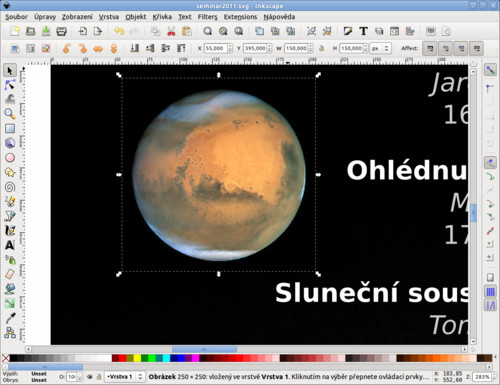Viewport: 500px width, 385px height.
Task: Rotate selection 90° counter-clockwise icon
Action: (67, 49)
